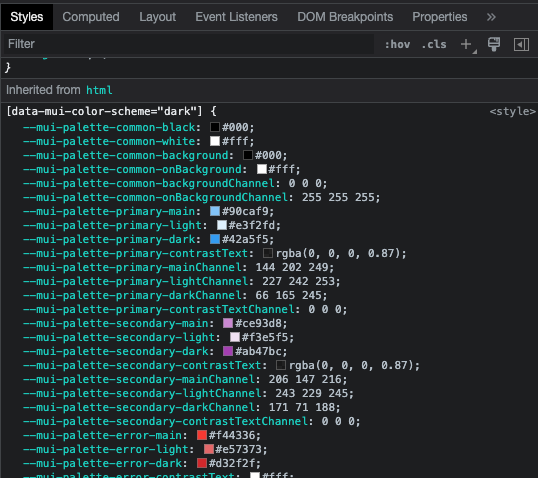
Task: Select property --mui-palette-primary-contrastTextChannel
Action: (x=159, y=309)
